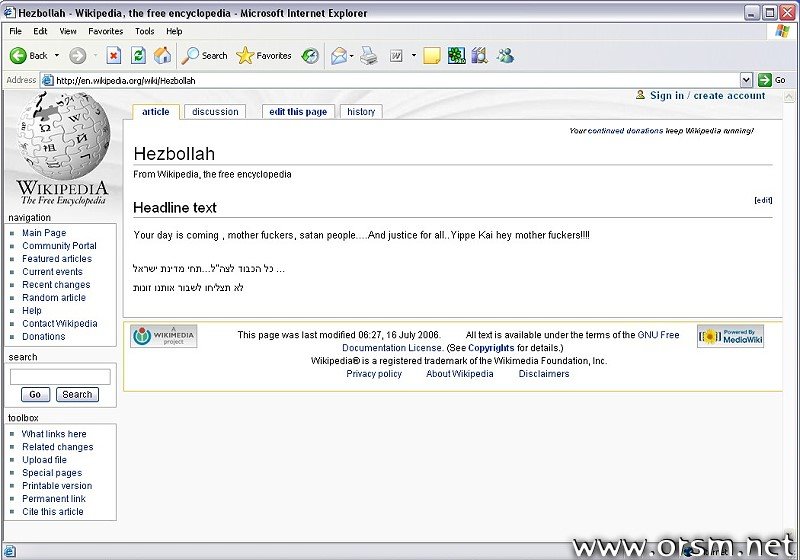Image resolution: width=800 pixels, height=560 pixels.
Task: Click the Mail envelope icon
Action: pos(339,56)
